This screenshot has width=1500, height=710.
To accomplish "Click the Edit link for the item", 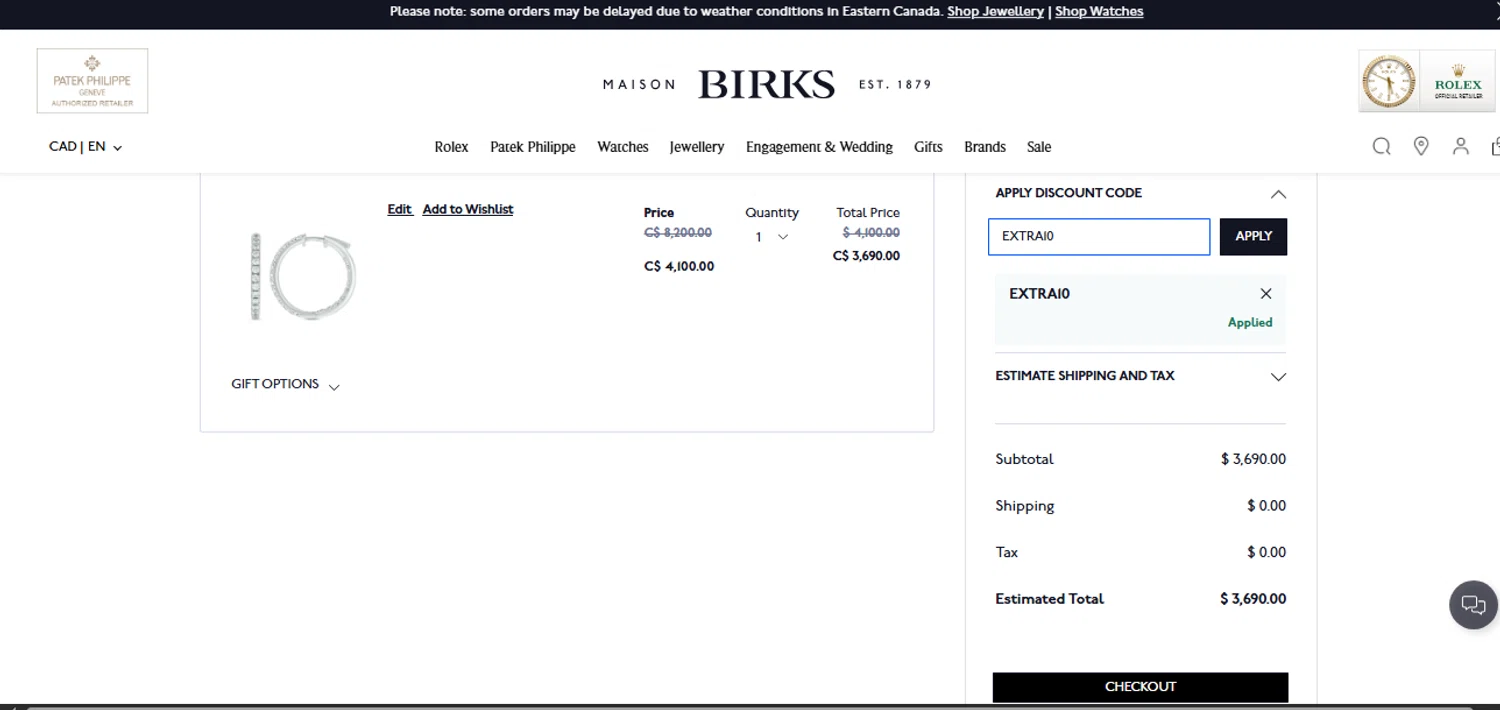I will click(x=400, y=209).
